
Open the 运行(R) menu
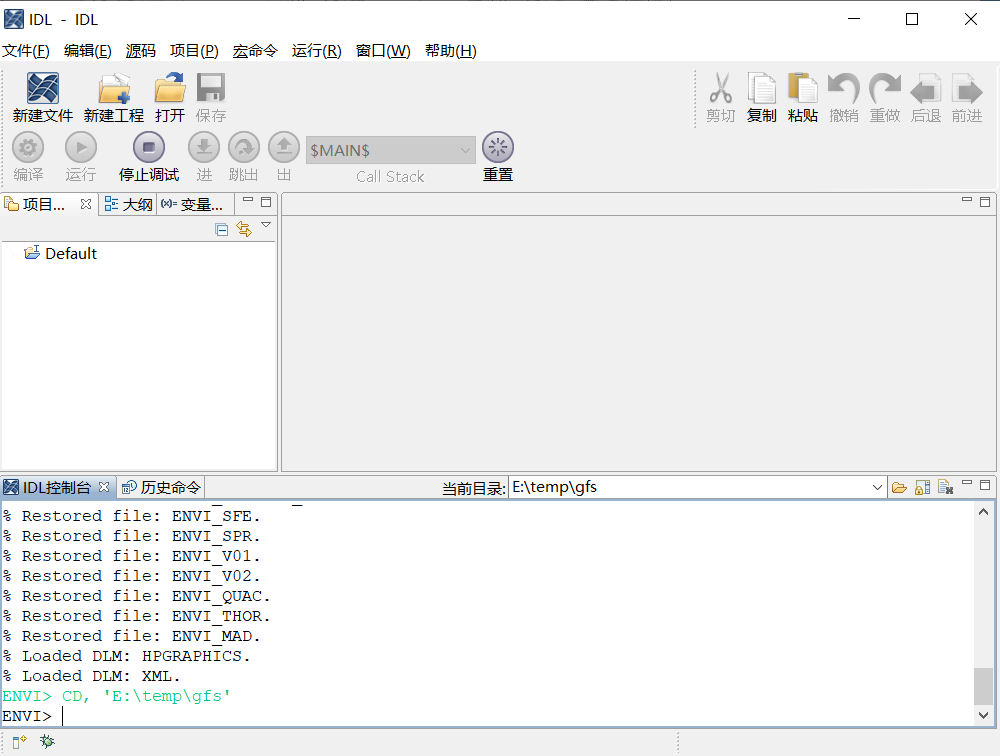coord(316,50)
